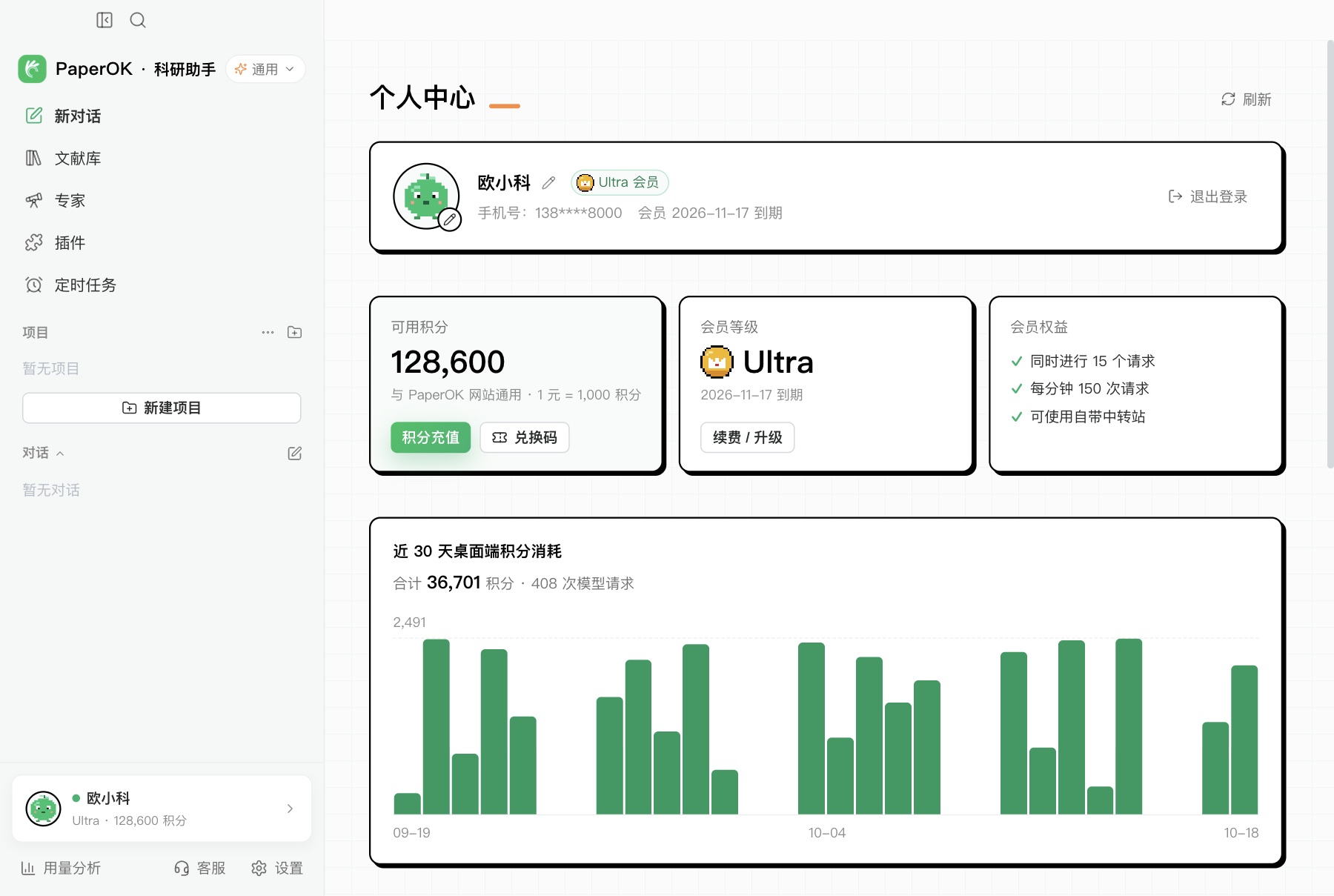
Task: Open the 项目 more options ellipsis
Action: pyautogui.click(x=268, y=332)
